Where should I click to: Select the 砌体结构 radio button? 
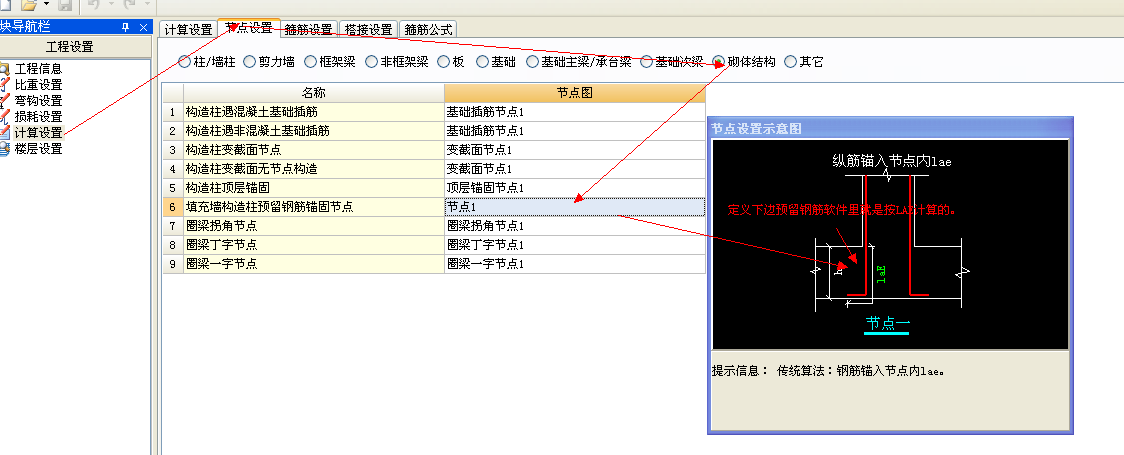click(x=718, y=62)
